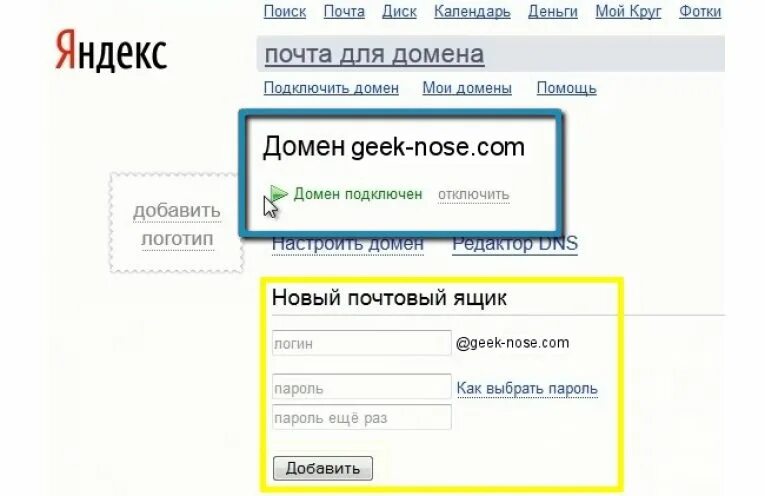The width and height of the screenshot is (765, 496).
Task: Open the Календарь link
Action: point(472,11)
